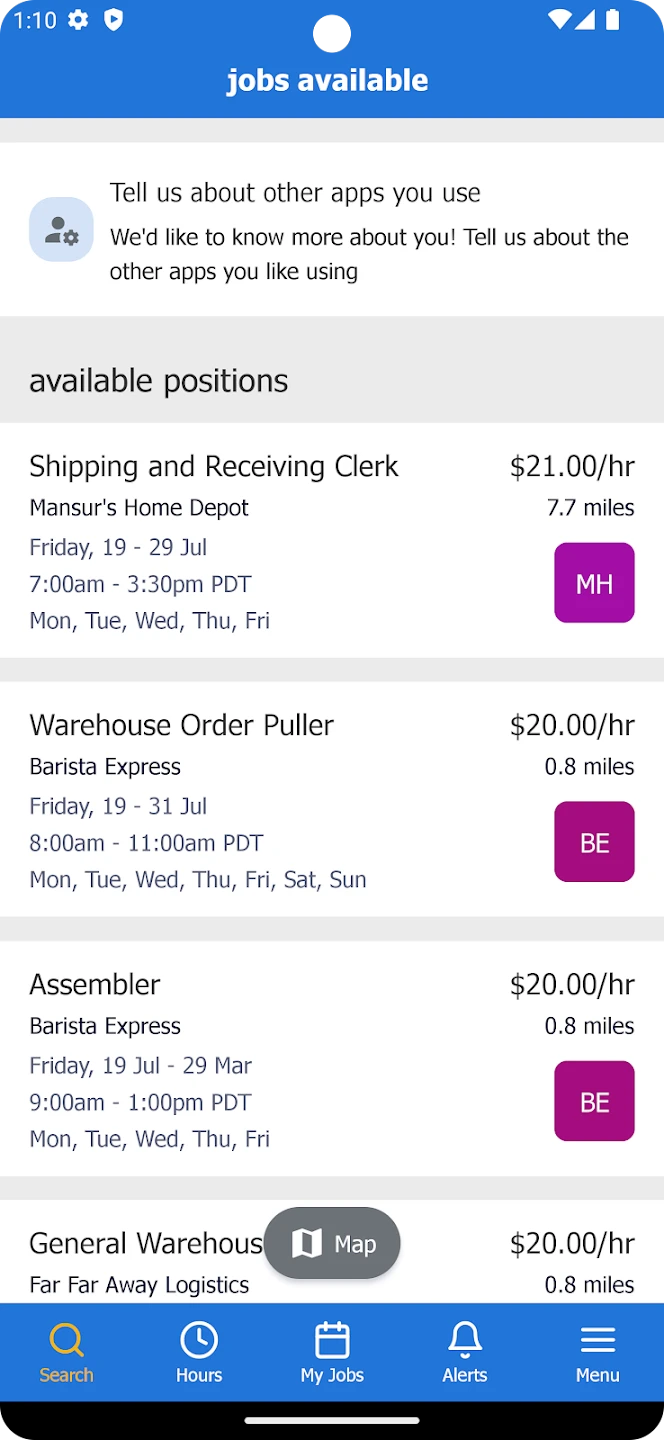Image resolution: width=664 pixels, height=1440 pixels.
Task: Select the Mansur's Home Depot employer name
Action: 139,508
